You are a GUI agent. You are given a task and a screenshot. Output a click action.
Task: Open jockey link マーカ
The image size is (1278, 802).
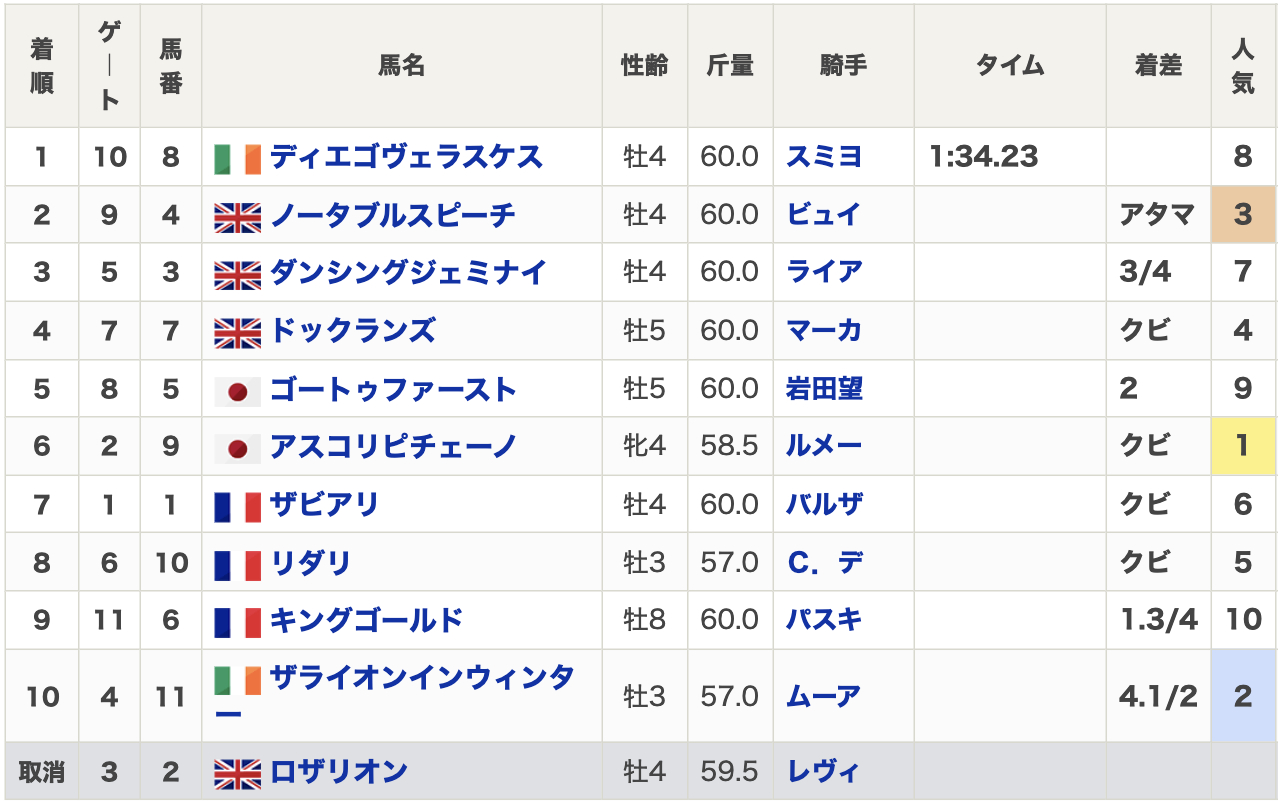[x=824, y=330]
